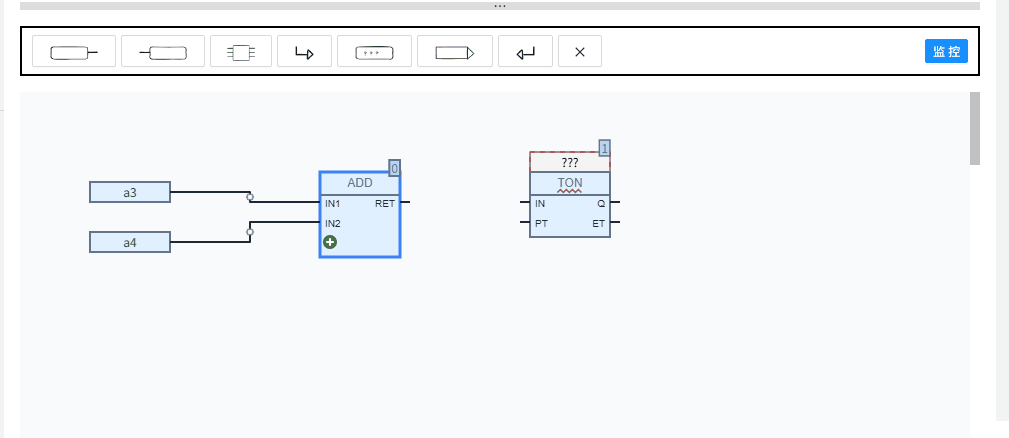Image resolution: width=1009 pixels, height=438 pixels.
Task: Select the ADD block title
Action: click(x=360, y=183)
